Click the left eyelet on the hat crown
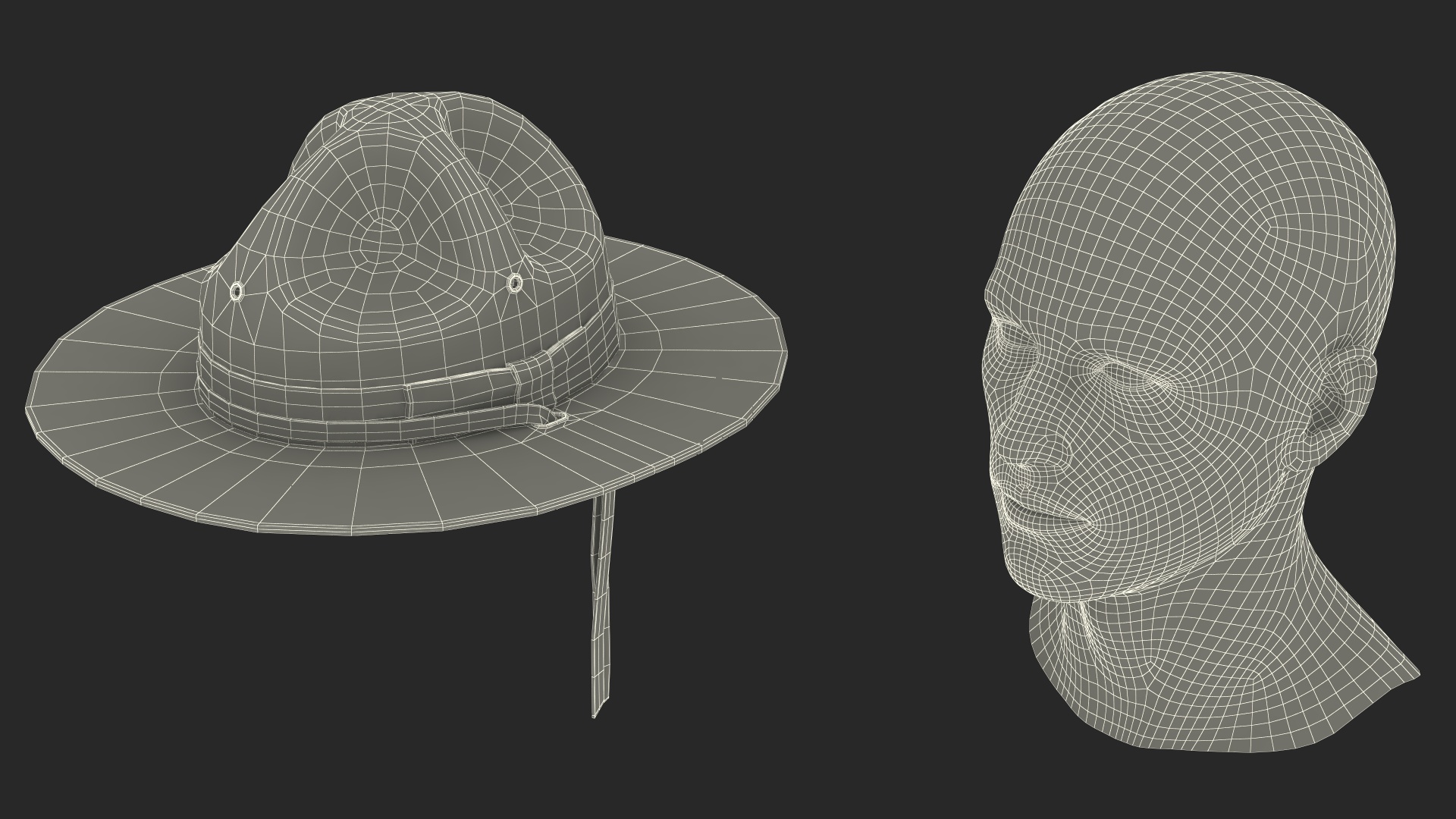This screenshot has width=1456, height=819. point(237,291)
